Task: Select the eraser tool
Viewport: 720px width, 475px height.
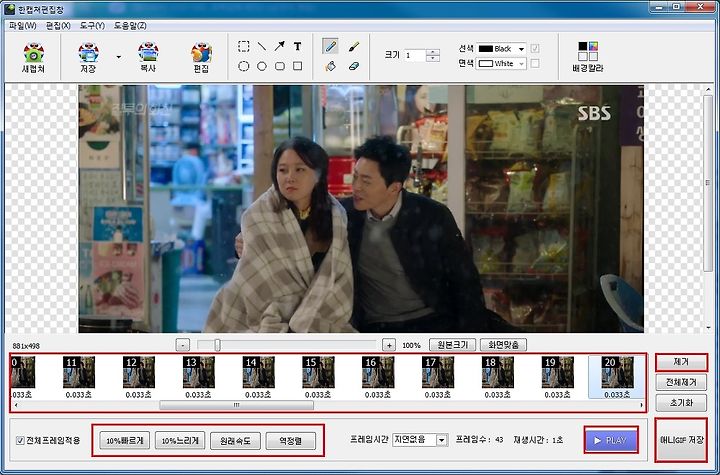Action: pyautogui.click(x=354, y=66)
